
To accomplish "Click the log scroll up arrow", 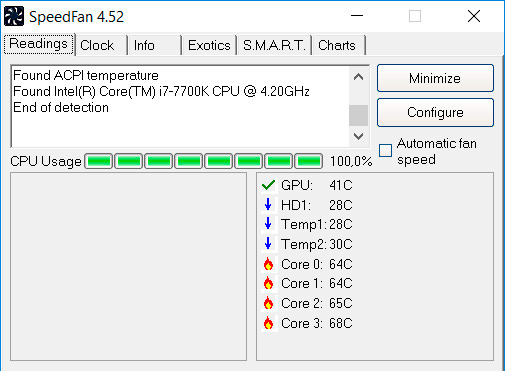I will (x=358, y=77).
